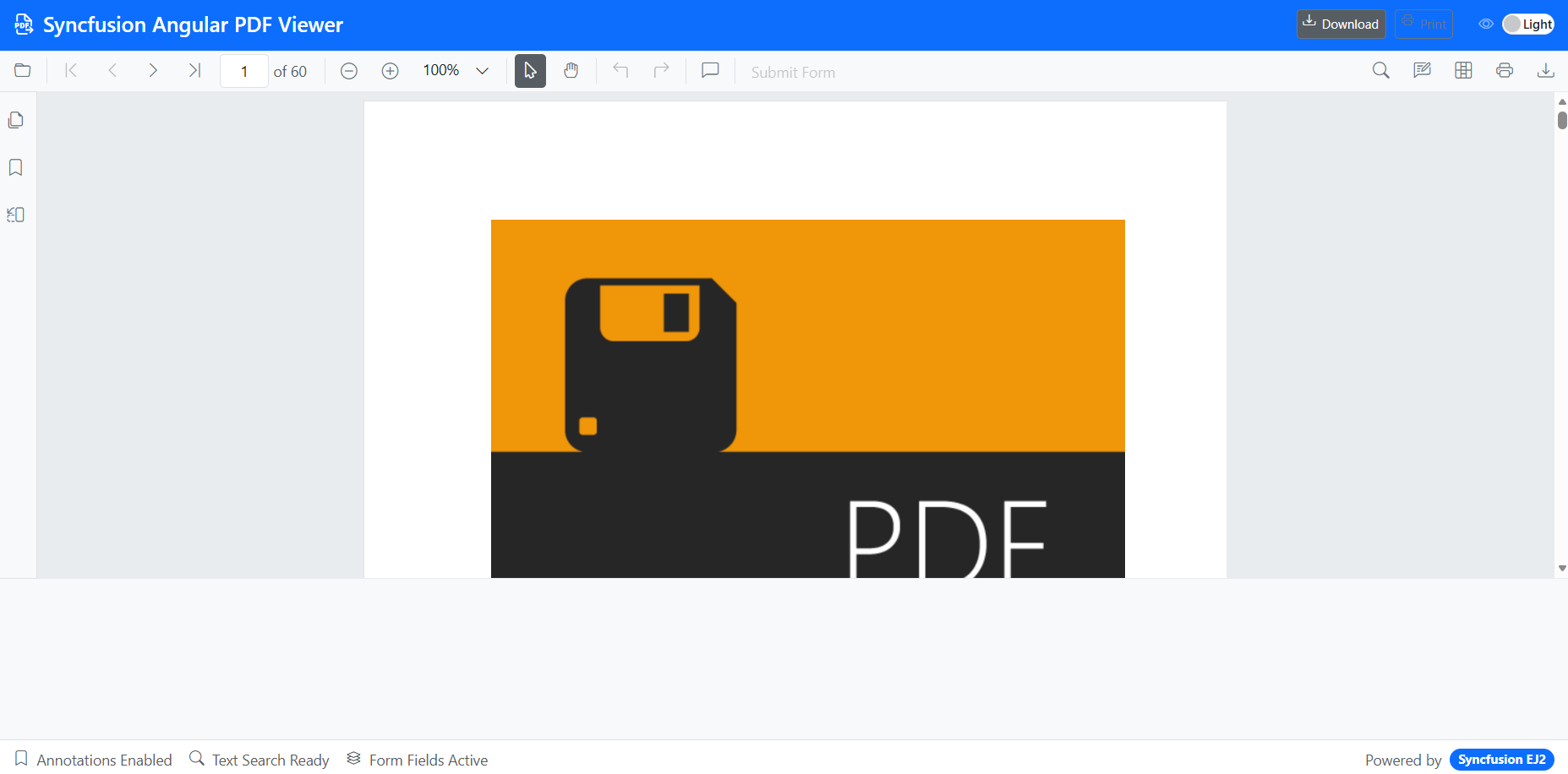Image resolution: width=1568 pixels, height=774 pixels.
Task: Click the eye icon beside theme switch
Action: tap(1486, 25)
